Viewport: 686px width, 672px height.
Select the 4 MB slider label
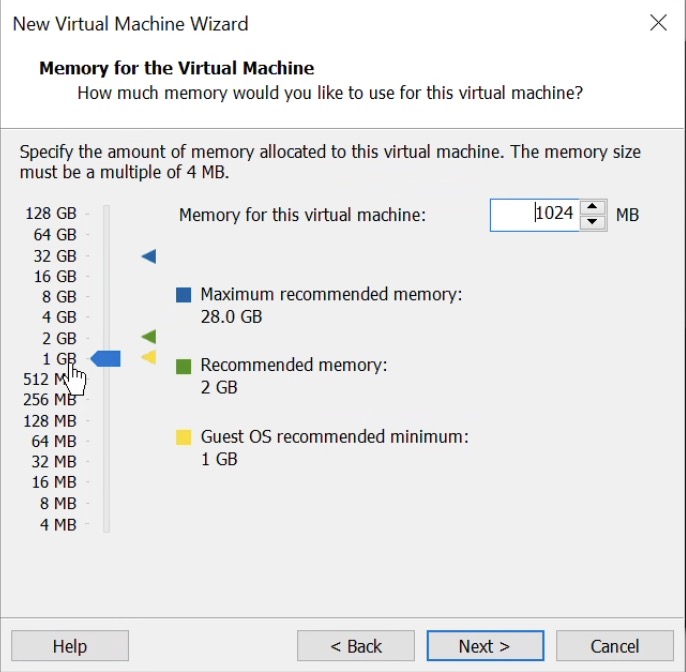[x=58, y=525]
